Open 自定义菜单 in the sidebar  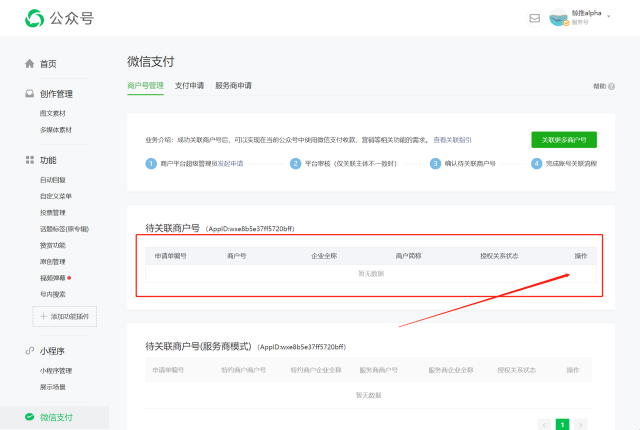(x=56, y=196)
